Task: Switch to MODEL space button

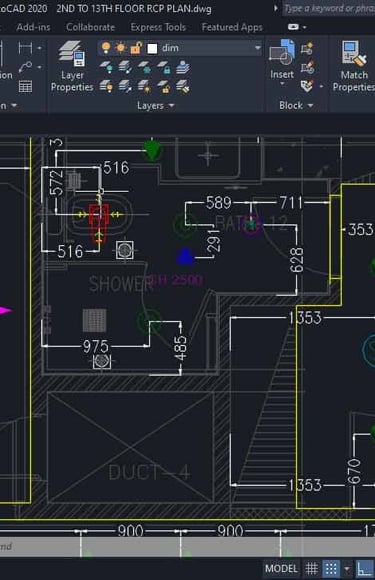Action: pyautogui.click(x=281, y=569)
